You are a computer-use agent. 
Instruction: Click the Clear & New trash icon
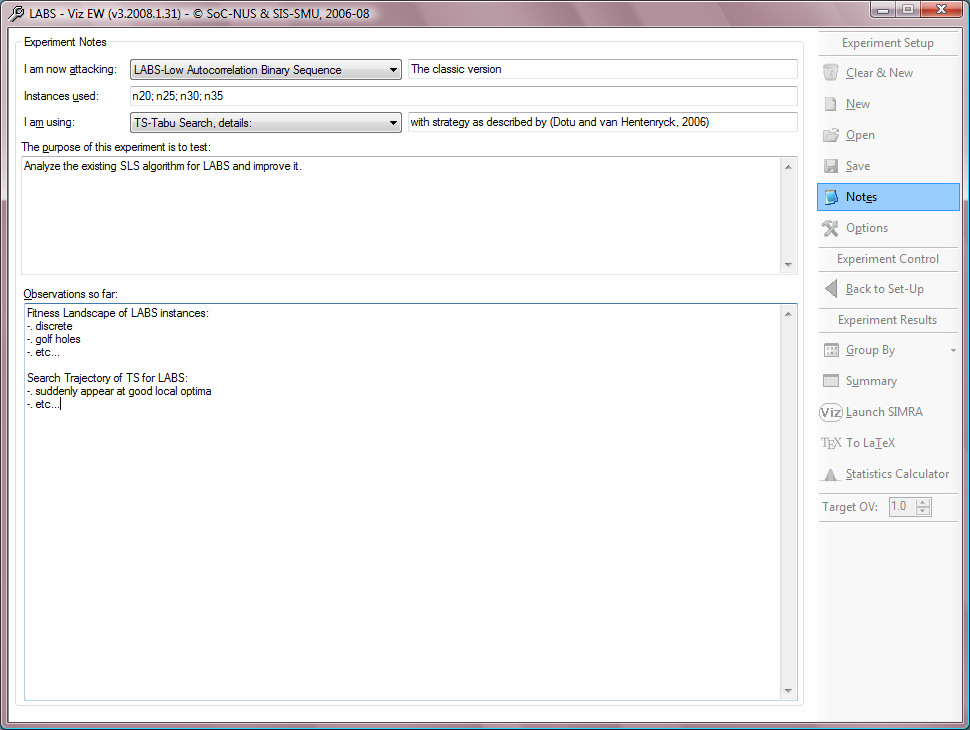[831, 72]
